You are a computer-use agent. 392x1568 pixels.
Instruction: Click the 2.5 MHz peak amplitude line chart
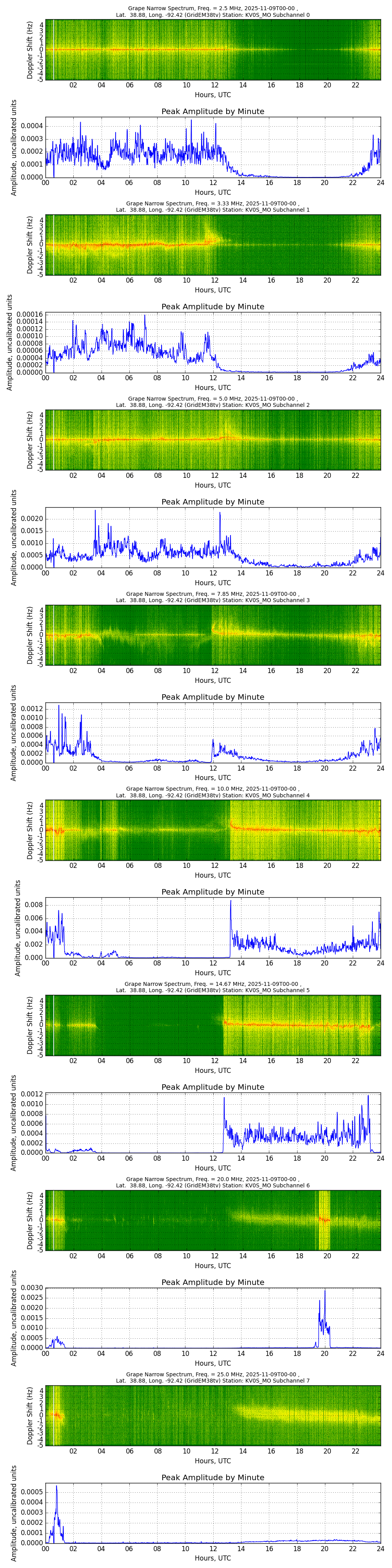click(x=213, y=148)
